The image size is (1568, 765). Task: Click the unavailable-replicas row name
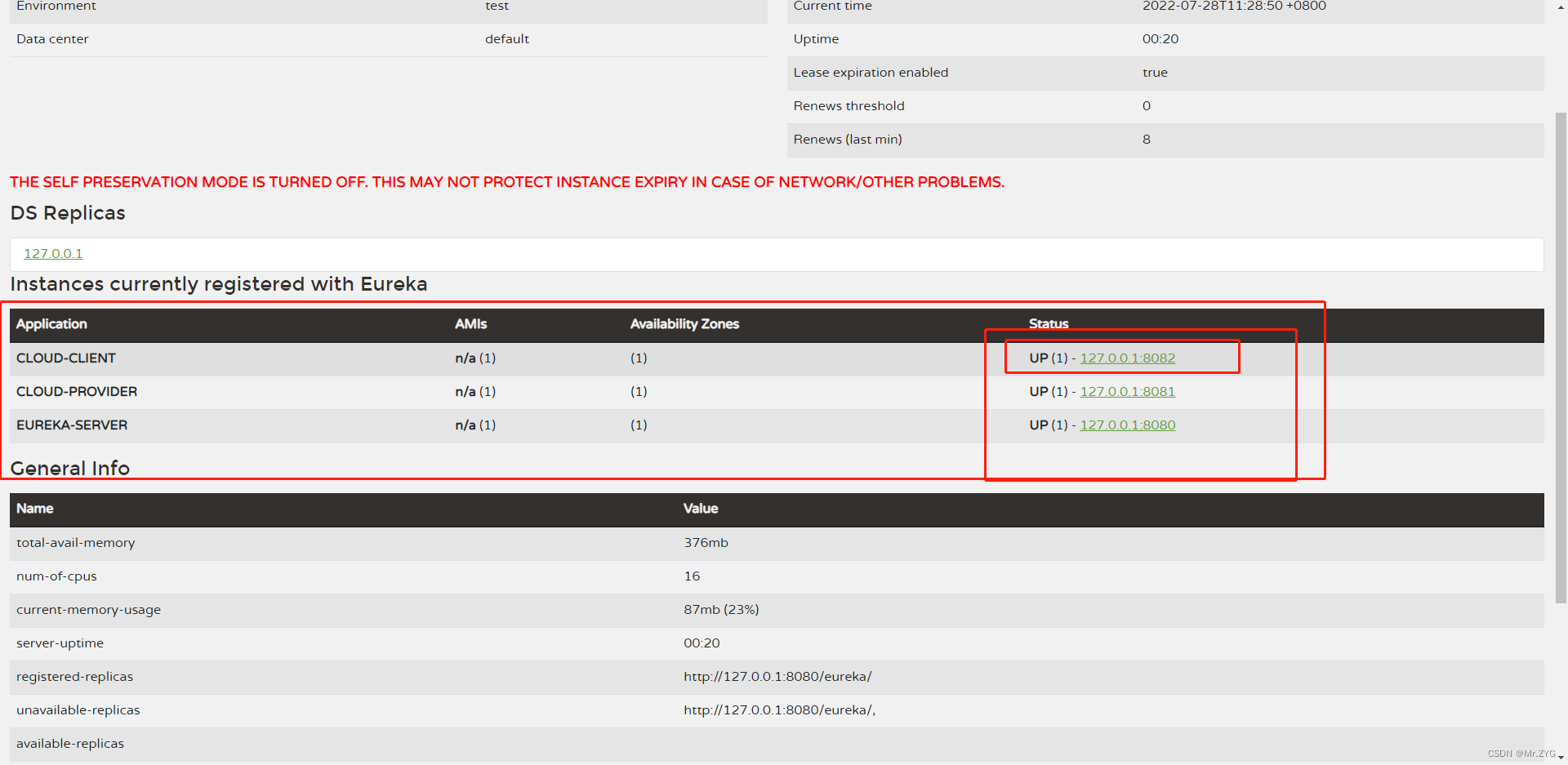(78, 710)
